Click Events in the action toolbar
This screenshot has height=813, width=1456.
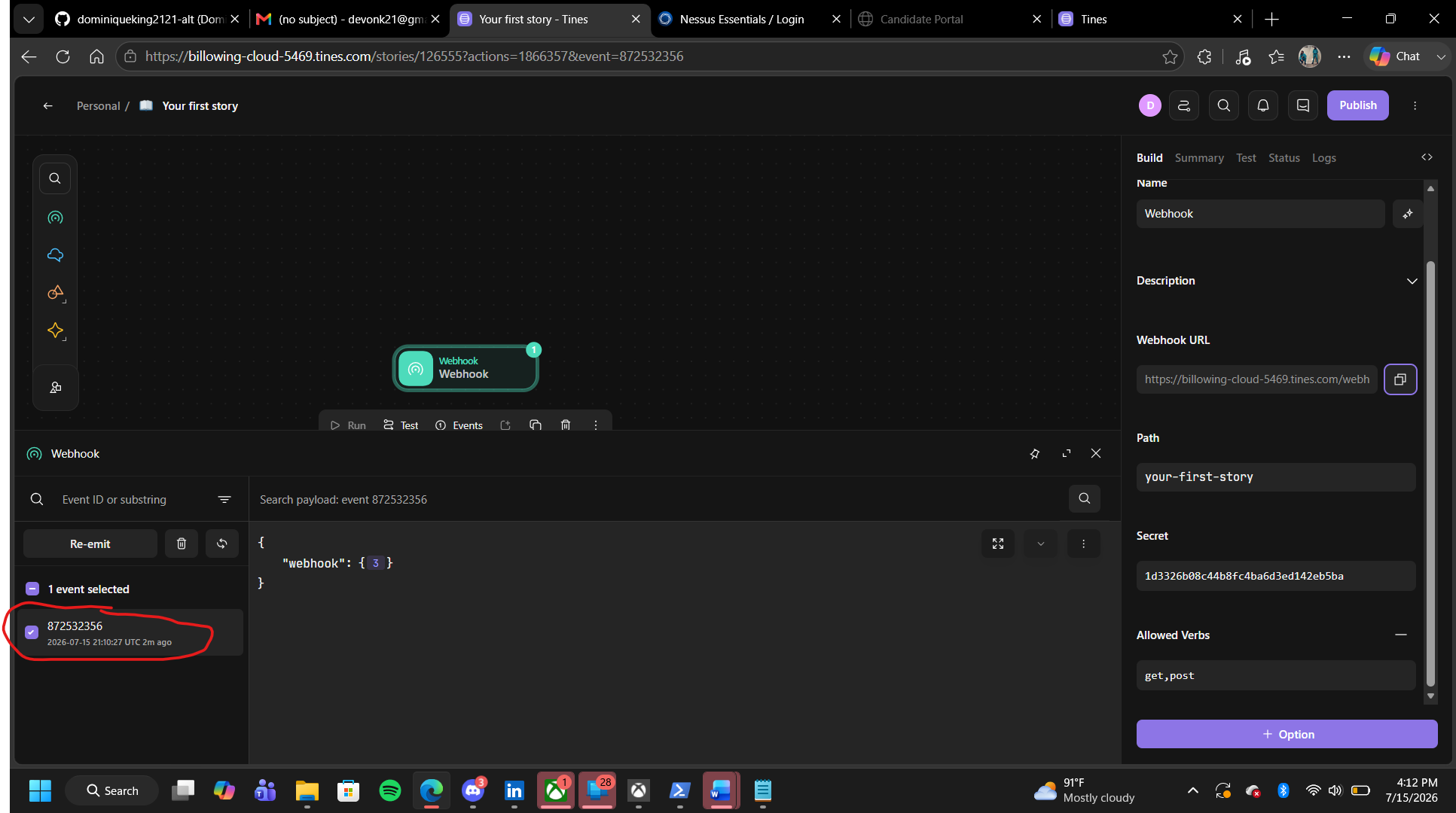tap(459, 425)
